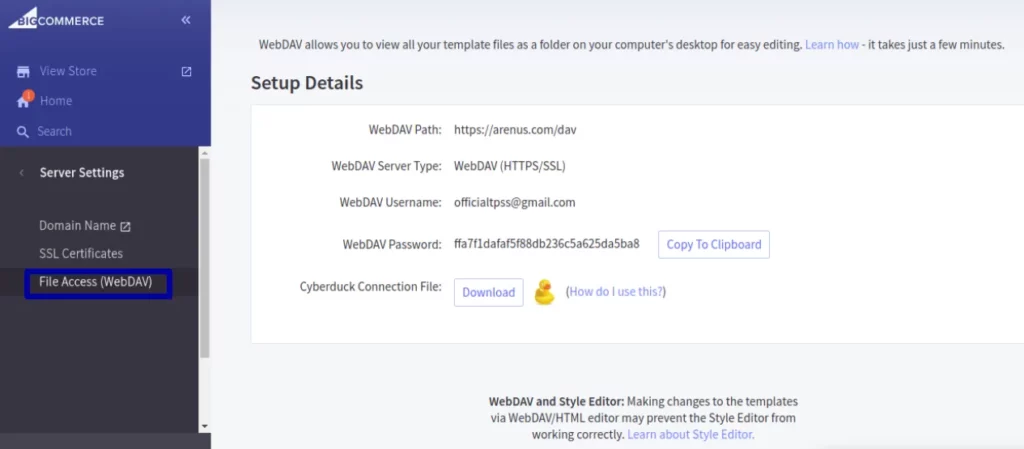Open Domain Name menu item
1024x449 pixels.
click(78, 226)
